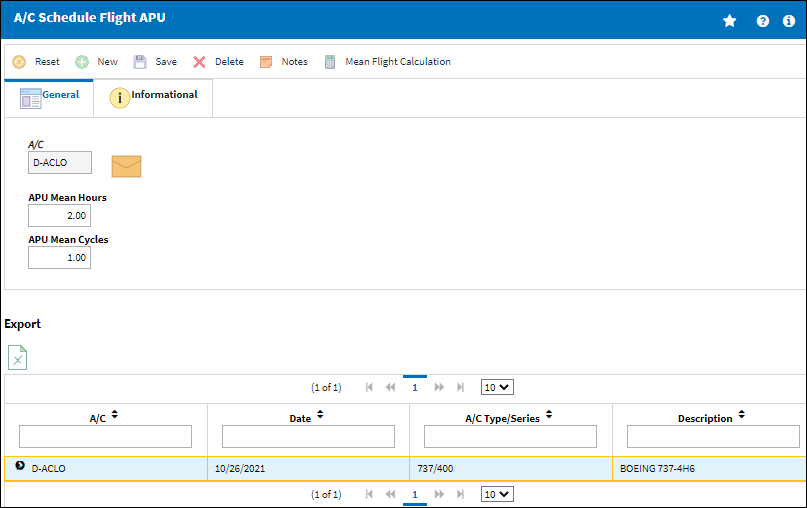Click the favorites star icon in header

729,21
